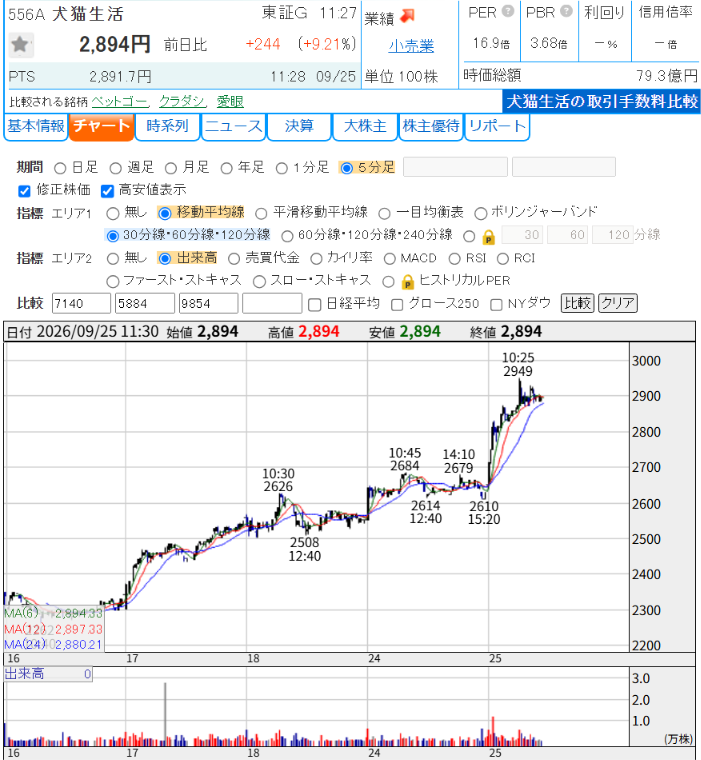
Task: Open the ニュース tab
Action: pyautogui.click(x=233, y=127)
